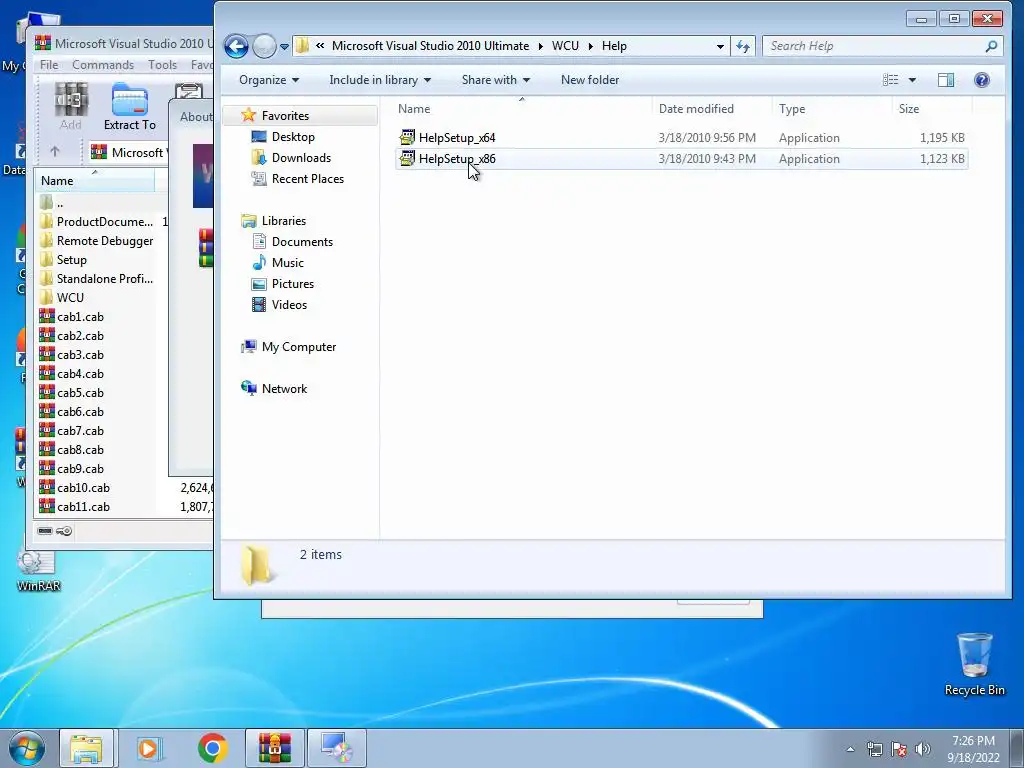1024x768 pixels.
Task: Select the Setup folder in WinRAR
Action: [63, 260]
